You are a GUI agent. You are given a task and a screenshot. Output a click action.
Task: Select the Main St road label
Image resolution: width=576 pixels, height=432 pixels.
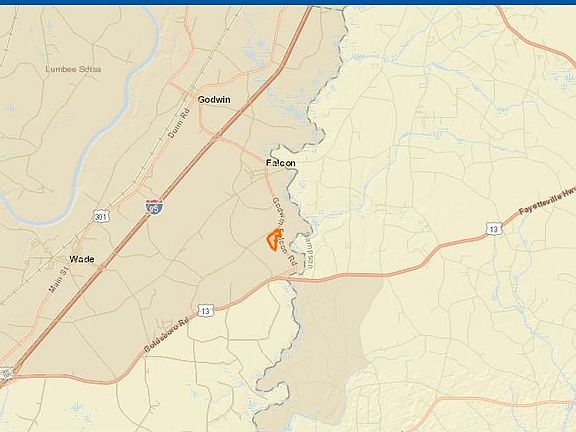(x=59, y=280)
